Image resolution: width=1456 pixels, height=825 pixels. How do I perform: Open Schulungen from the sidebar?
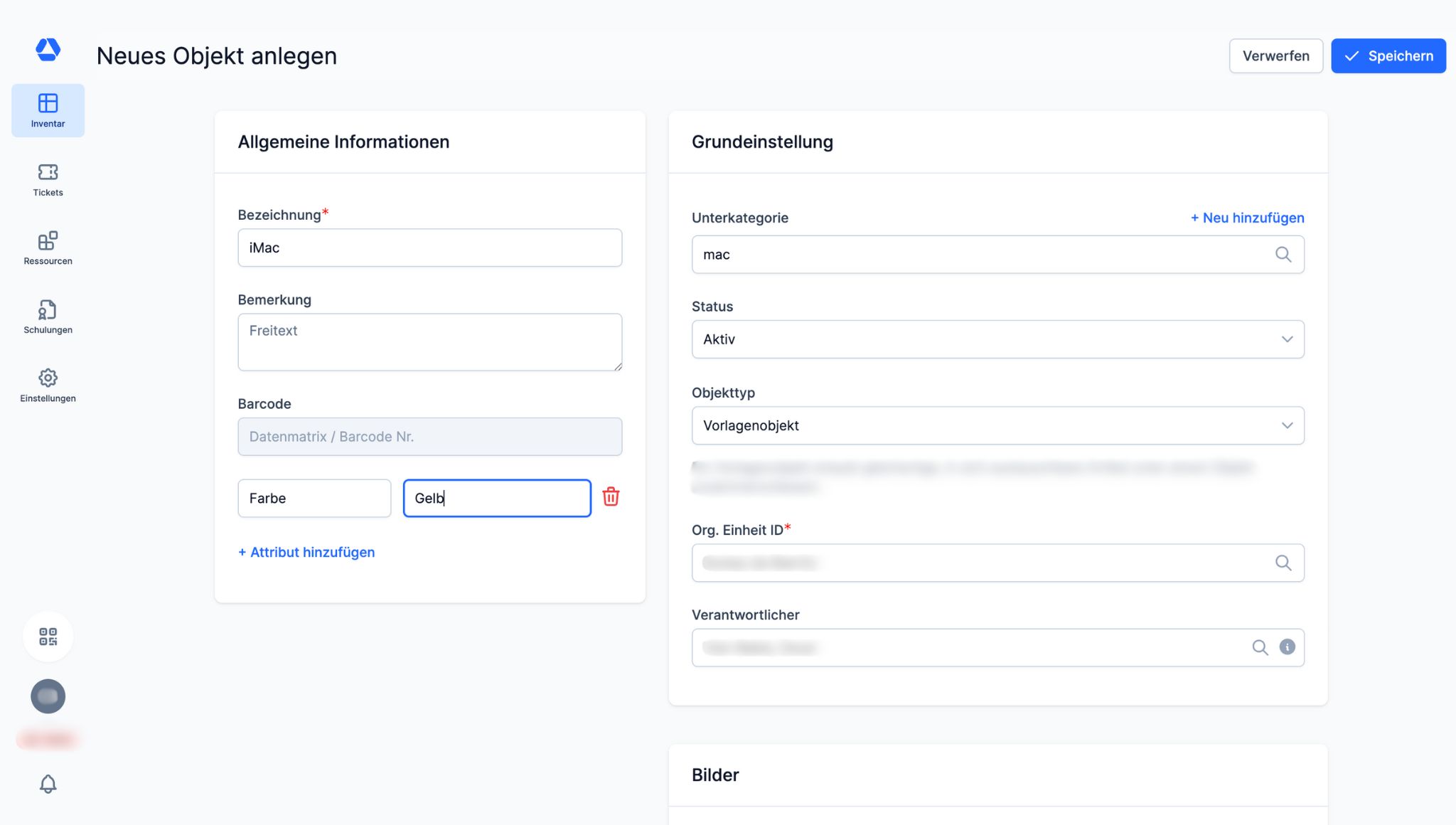click(x=48, y=316)
